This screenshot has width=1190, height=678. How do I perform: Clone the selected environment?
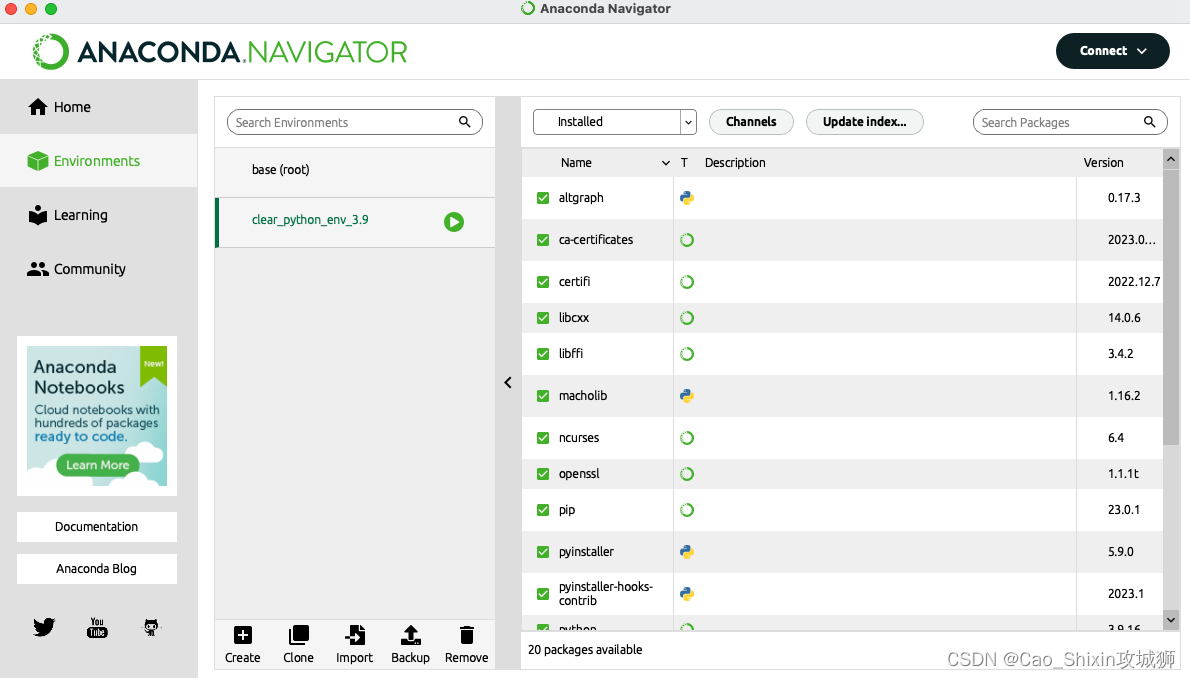[x=298, y=644]
